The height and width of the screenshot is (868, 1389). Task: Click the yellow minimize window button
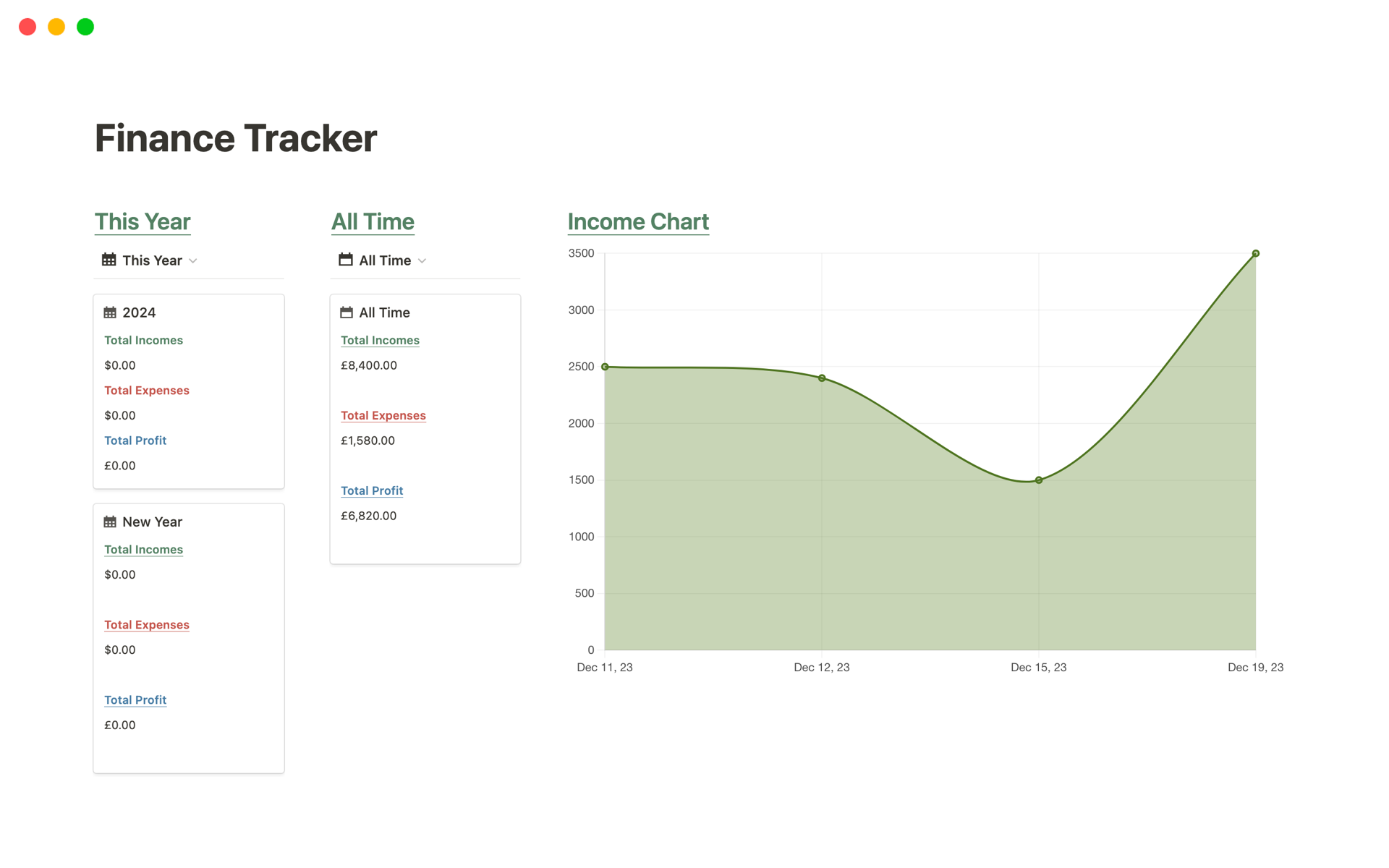(x=56, y=27)
